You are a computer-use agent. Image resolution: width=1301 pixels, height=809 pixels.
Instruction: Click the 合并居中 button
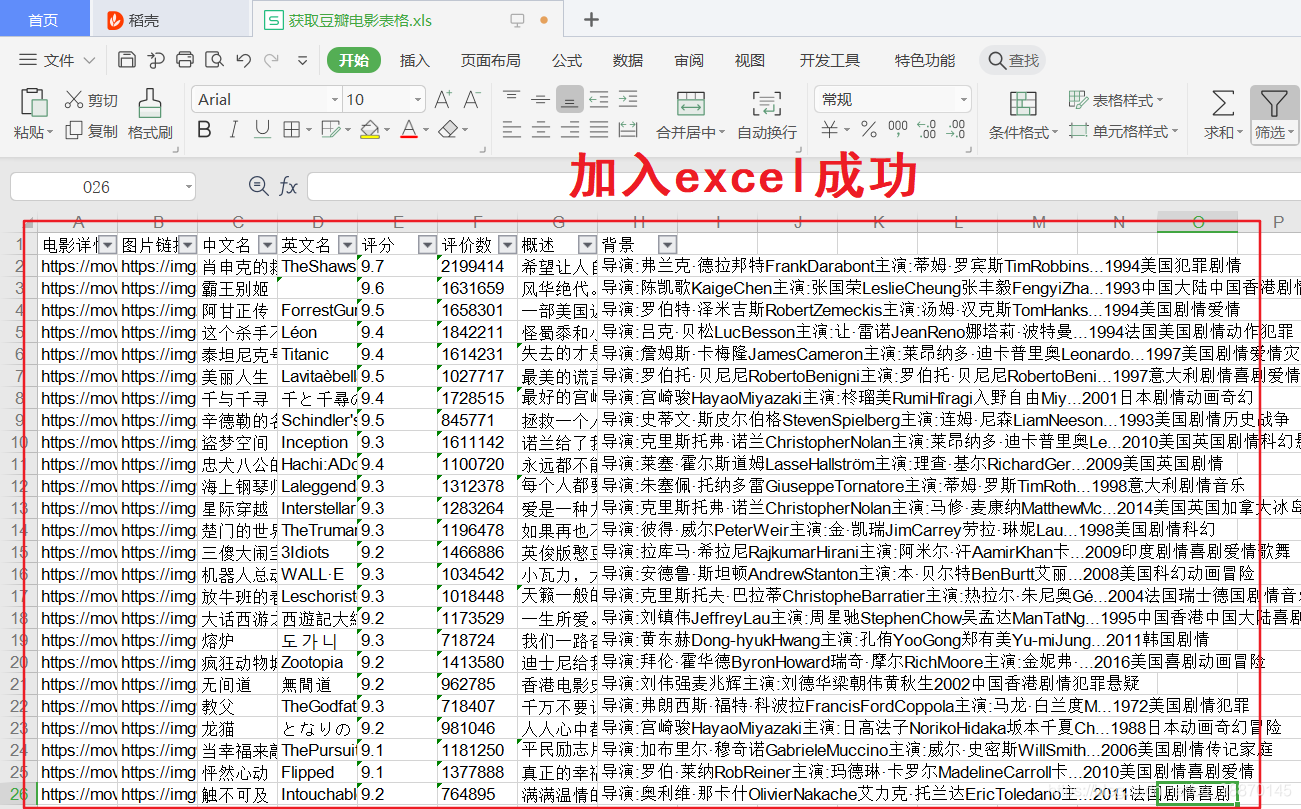[690, 114]
